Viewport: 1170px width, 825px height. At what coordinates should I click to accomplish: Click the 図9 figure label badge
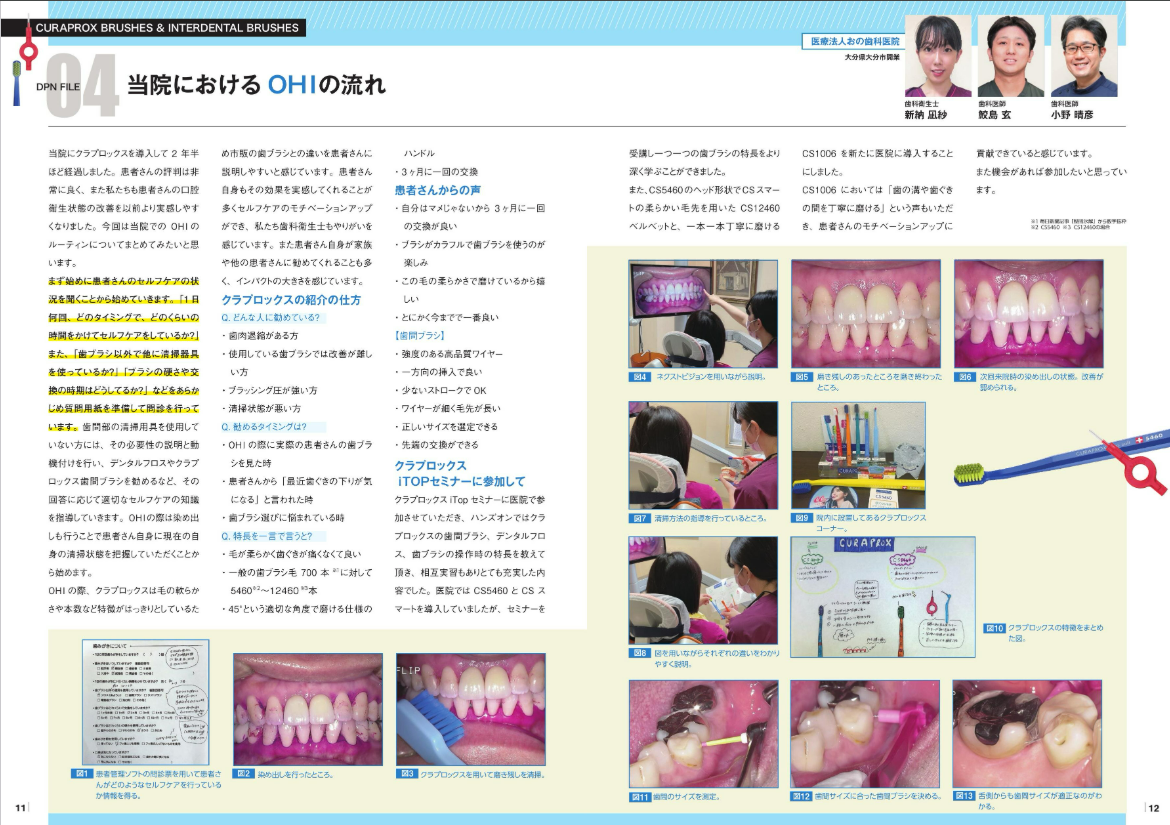(802, 518)
